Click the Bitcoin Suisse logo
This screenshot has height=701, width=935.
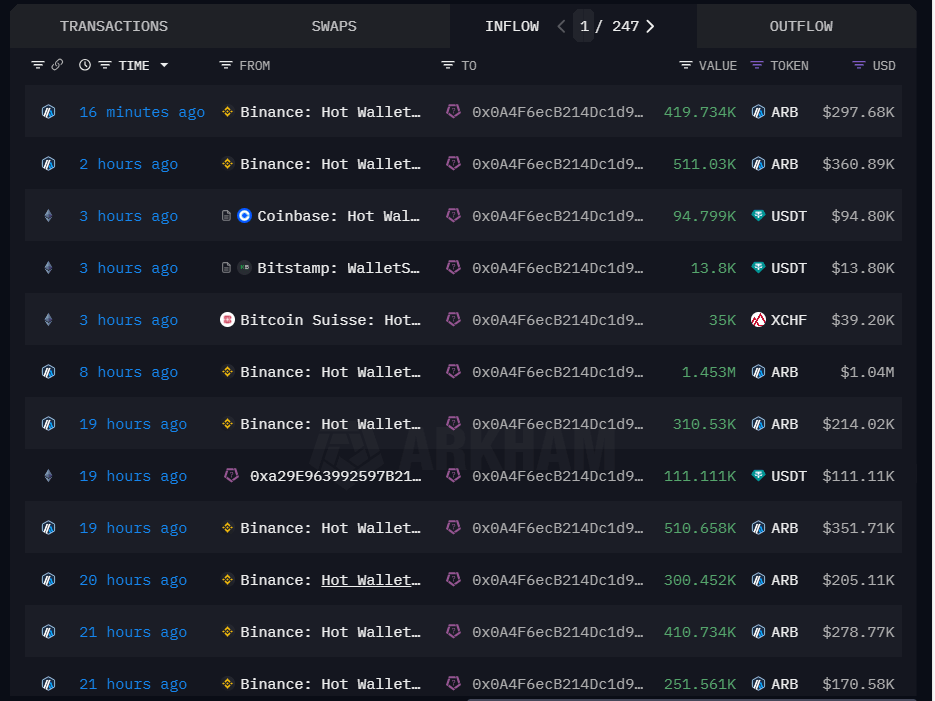click(228, 320)
